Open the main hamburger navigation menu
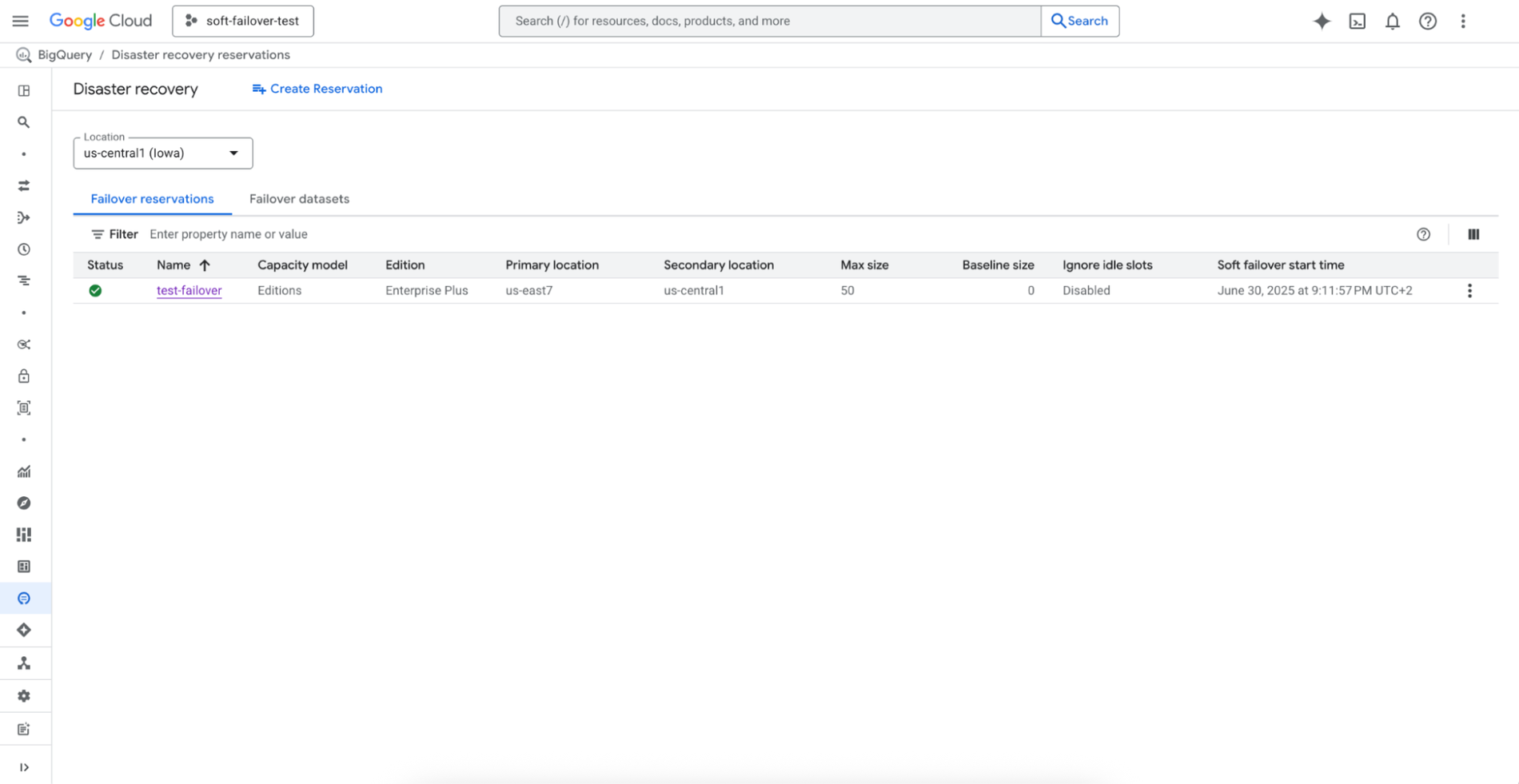 pyautogui.click(x=21, y=21)
